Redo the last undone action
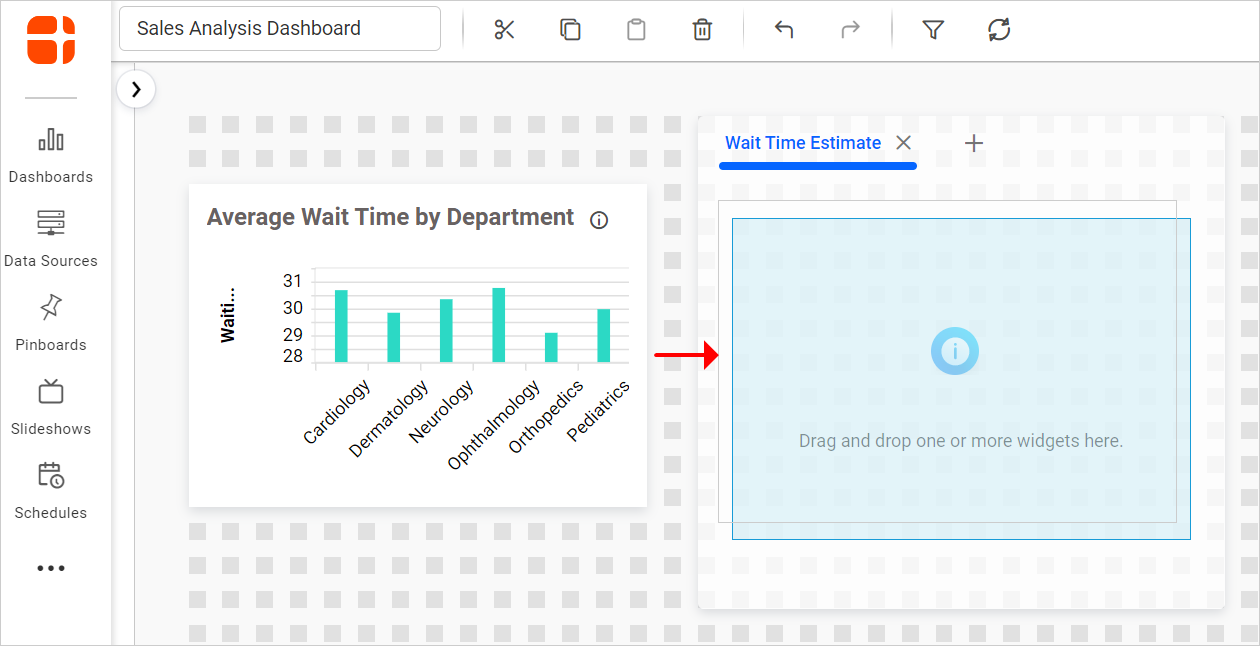The image size is (1260, 646). tap(850, 30)
